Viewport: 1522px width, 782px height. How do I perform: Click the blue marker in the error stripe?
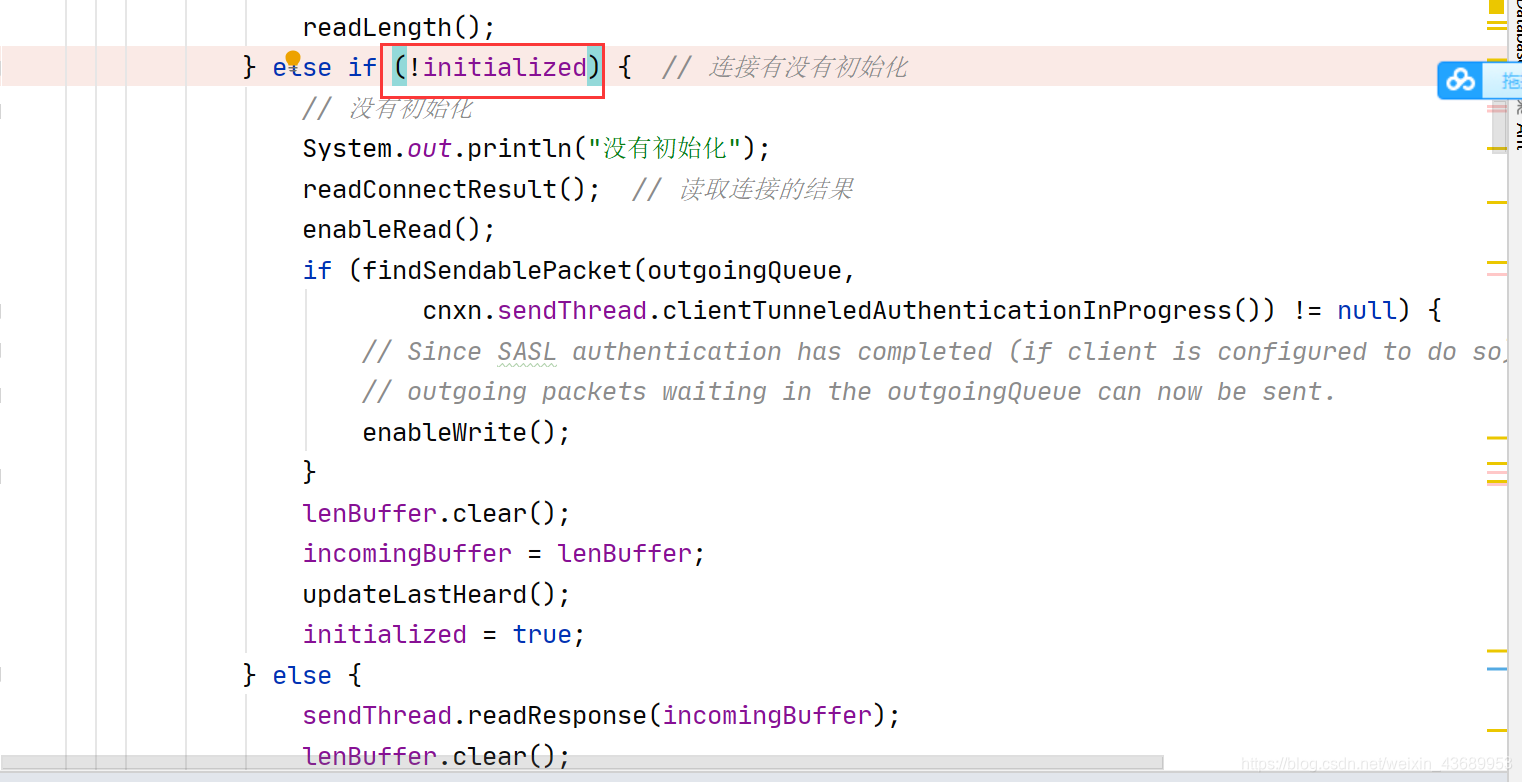point(1496,668)
